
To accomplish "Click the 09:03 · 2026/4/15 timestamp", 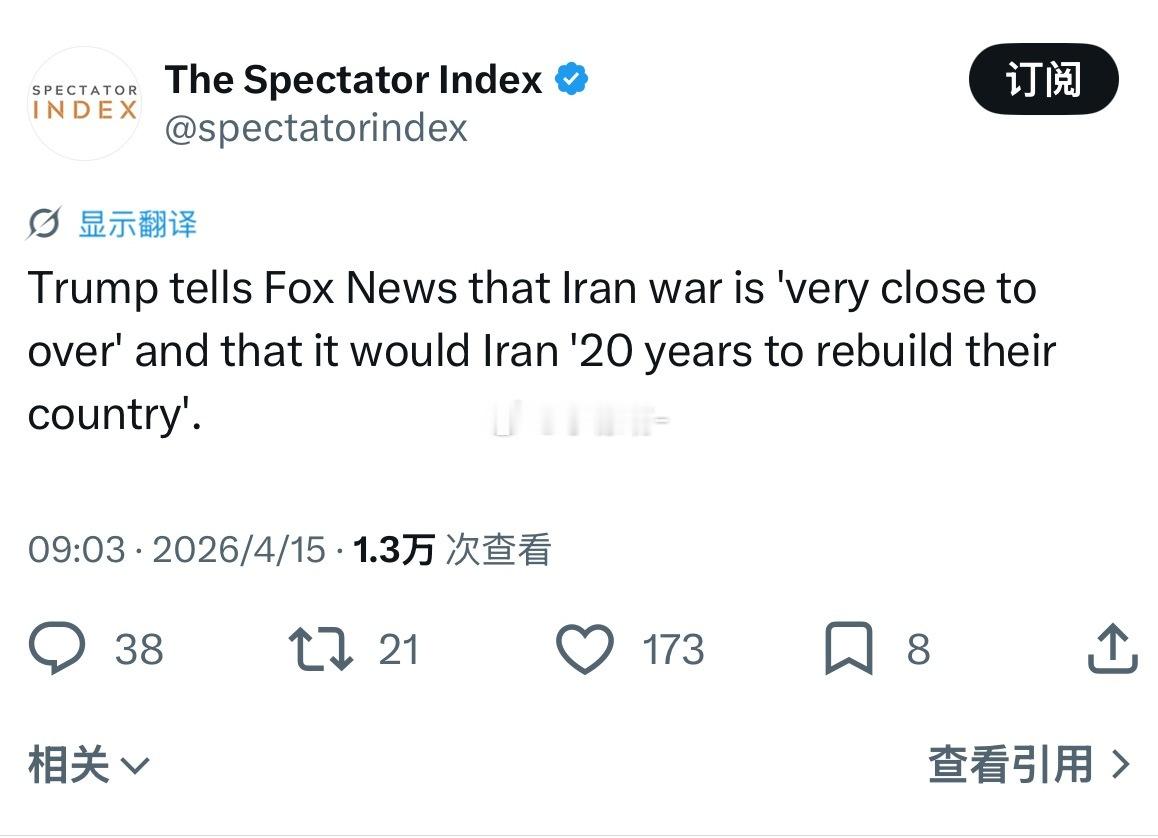I will 177,550.
